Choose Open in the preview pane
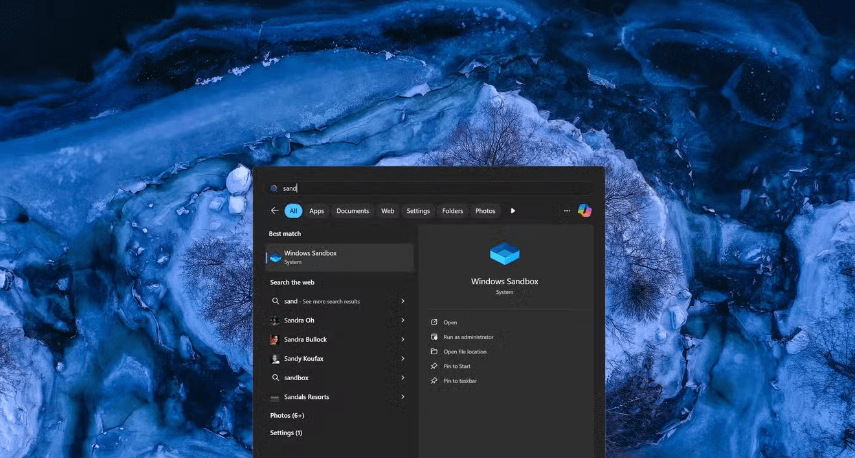Screen dimensions: 855x458 pyautogui.click(x=450, y=322)
